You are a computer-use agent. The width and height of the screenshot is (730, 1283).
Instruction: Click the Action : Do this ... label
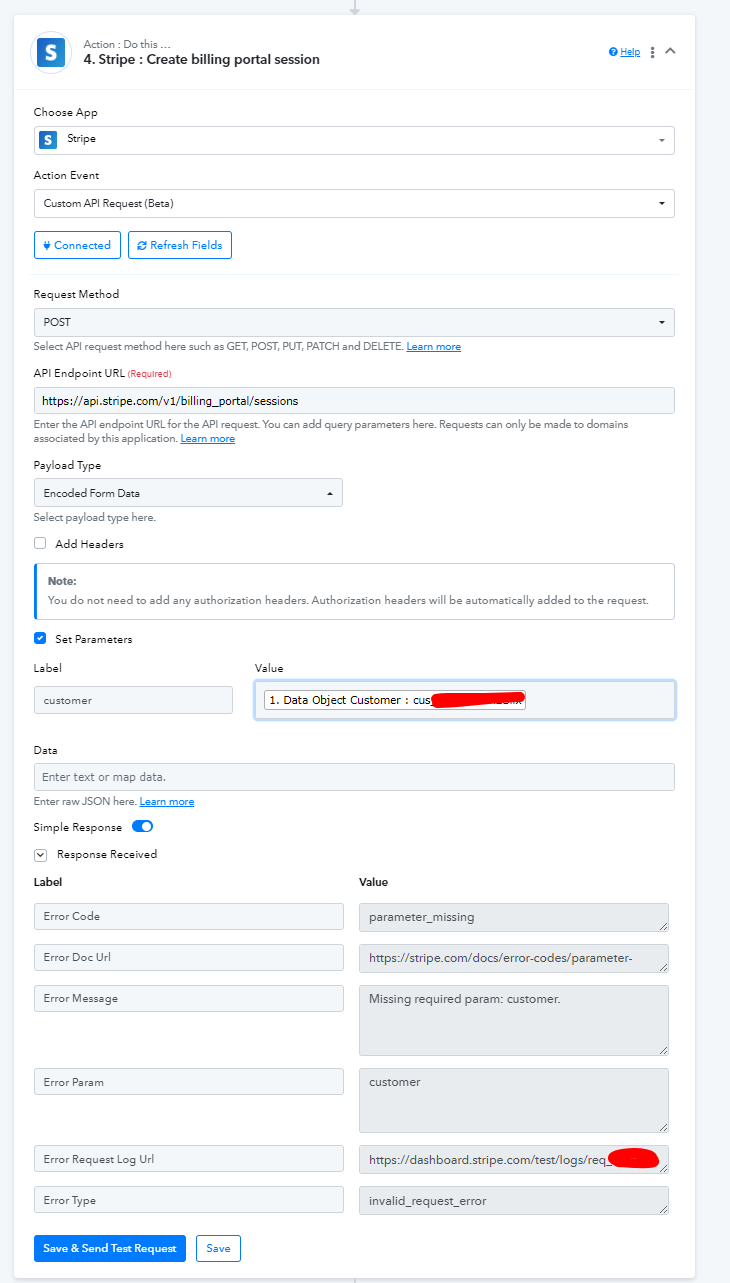pyautogui.click(x=127, y=44)
